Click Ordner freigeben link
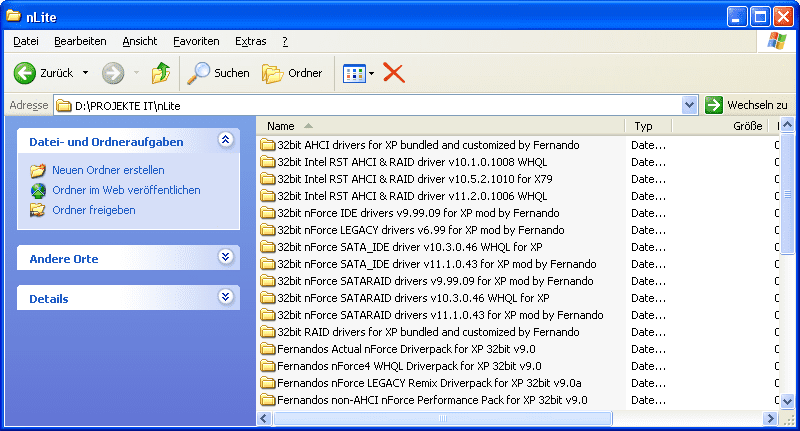Screen dimensions: 800x431 click(x=94, y=210)
